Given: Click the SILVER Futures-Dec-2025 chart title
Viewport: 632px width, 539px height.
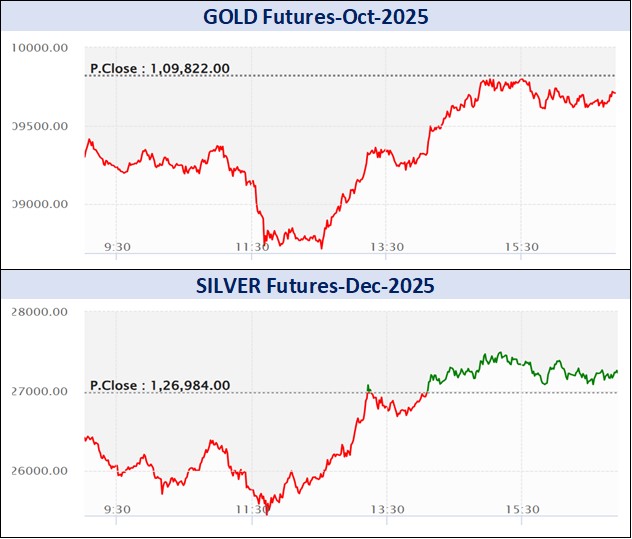Looking at the screenshot, I should point(315,286).
